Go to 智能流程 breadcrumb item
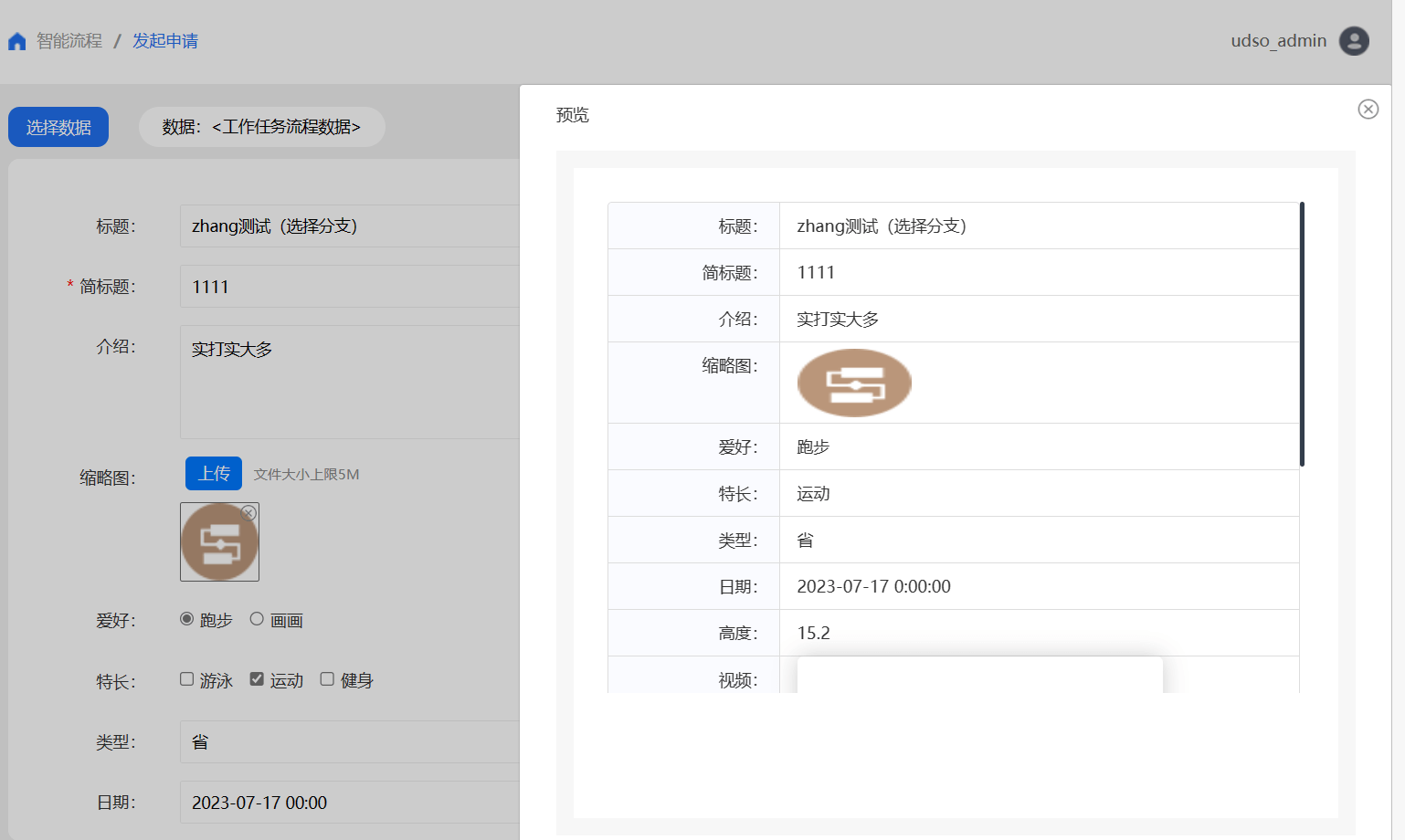Image resolution: width=1405 pixels, height=840 pixels. 69,41
